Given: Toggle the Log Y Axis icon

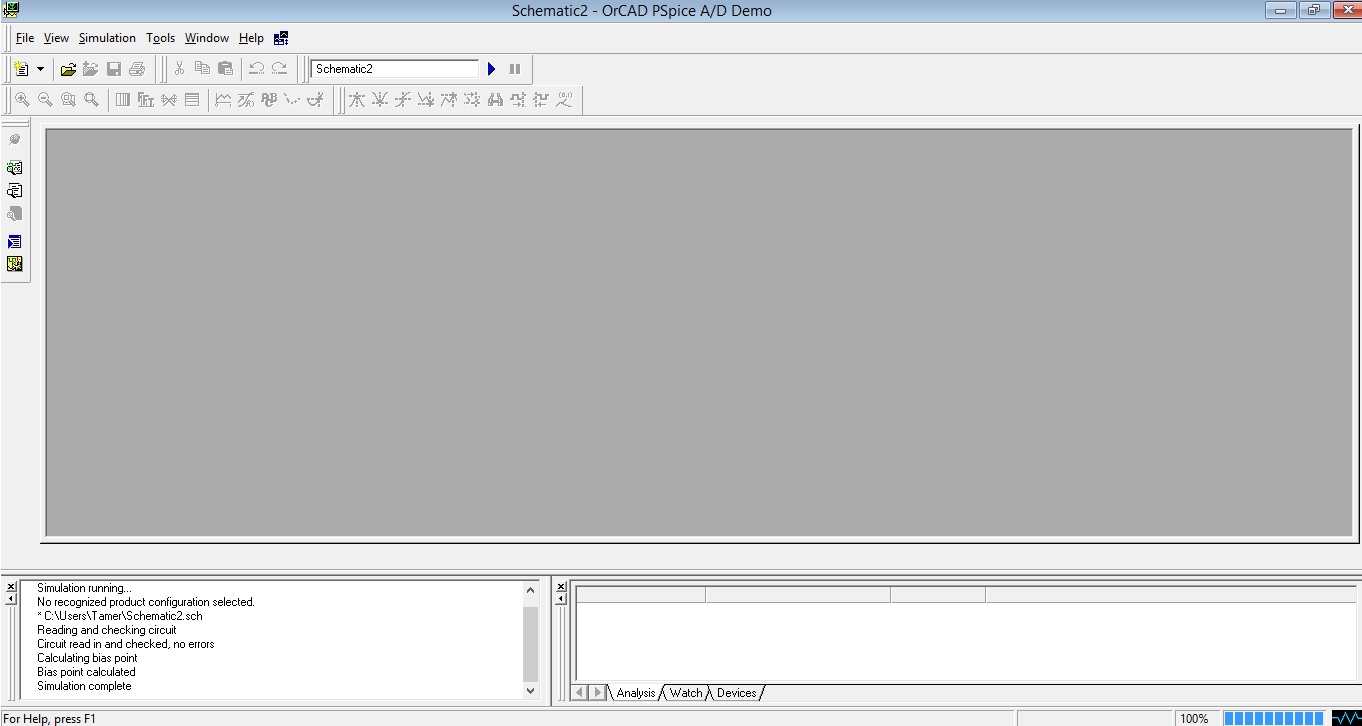Looking at the screenshot, I should click(x=192, y=100).
